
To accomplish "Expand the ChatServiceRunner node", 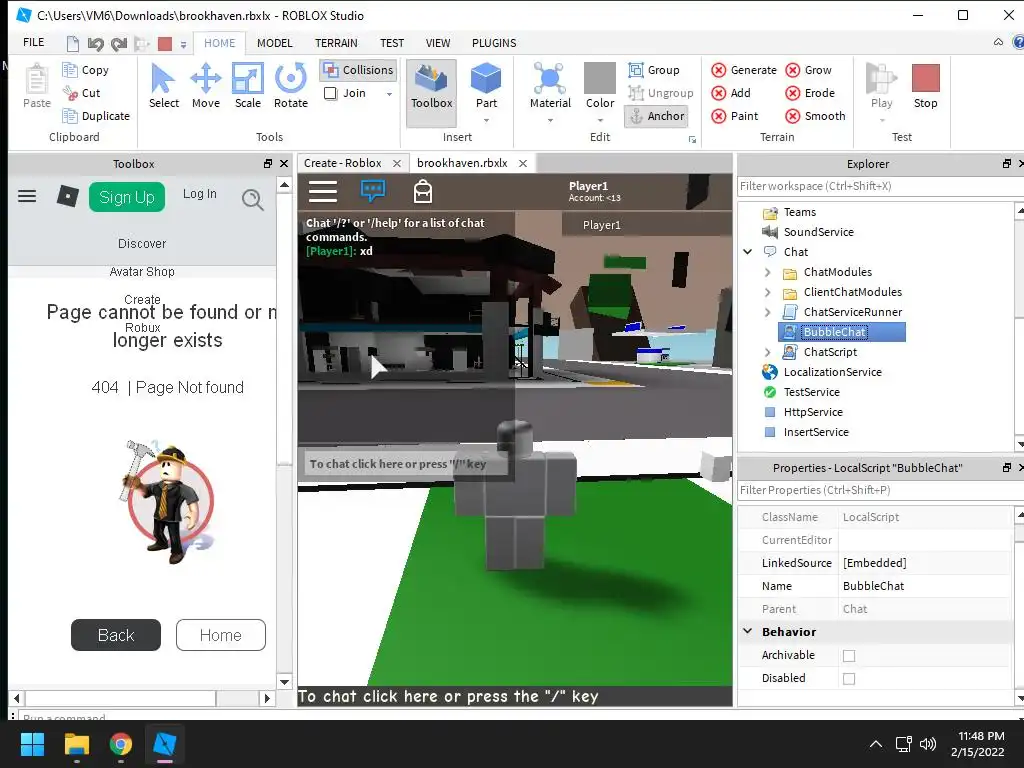I will (x=767, y=312).
